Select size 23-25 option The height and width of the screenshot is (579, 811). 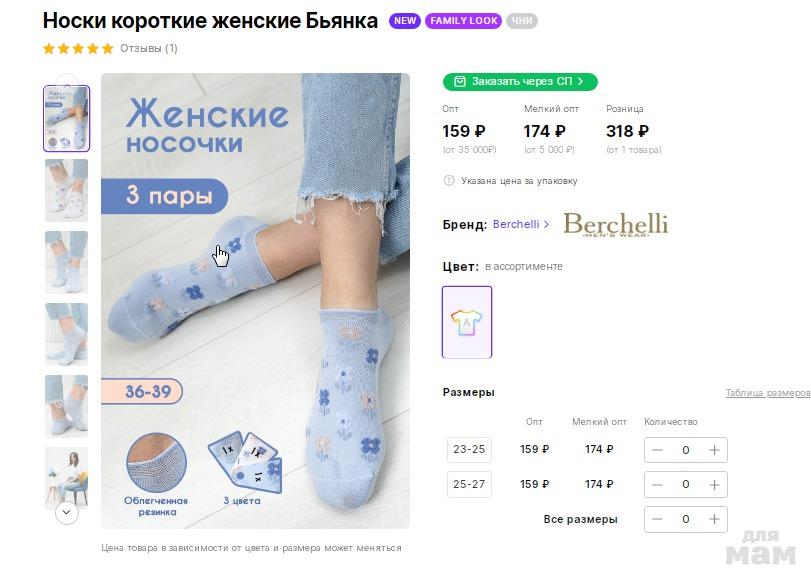pos(469,450)
